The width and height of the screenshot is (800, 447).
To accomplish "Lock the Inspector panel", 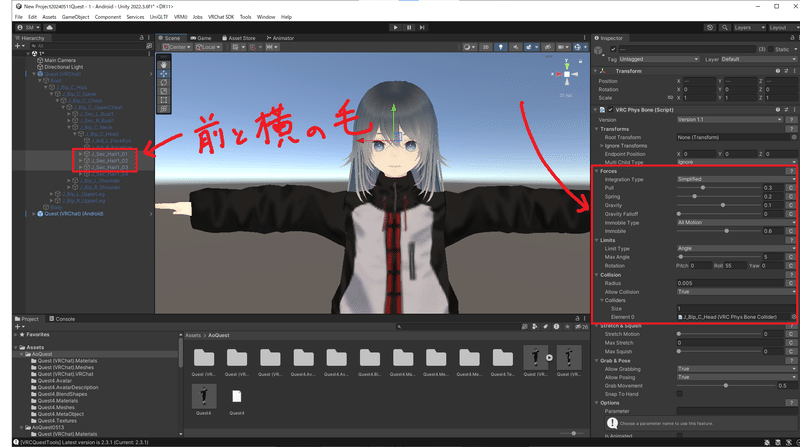I will (x=792, y=38).
